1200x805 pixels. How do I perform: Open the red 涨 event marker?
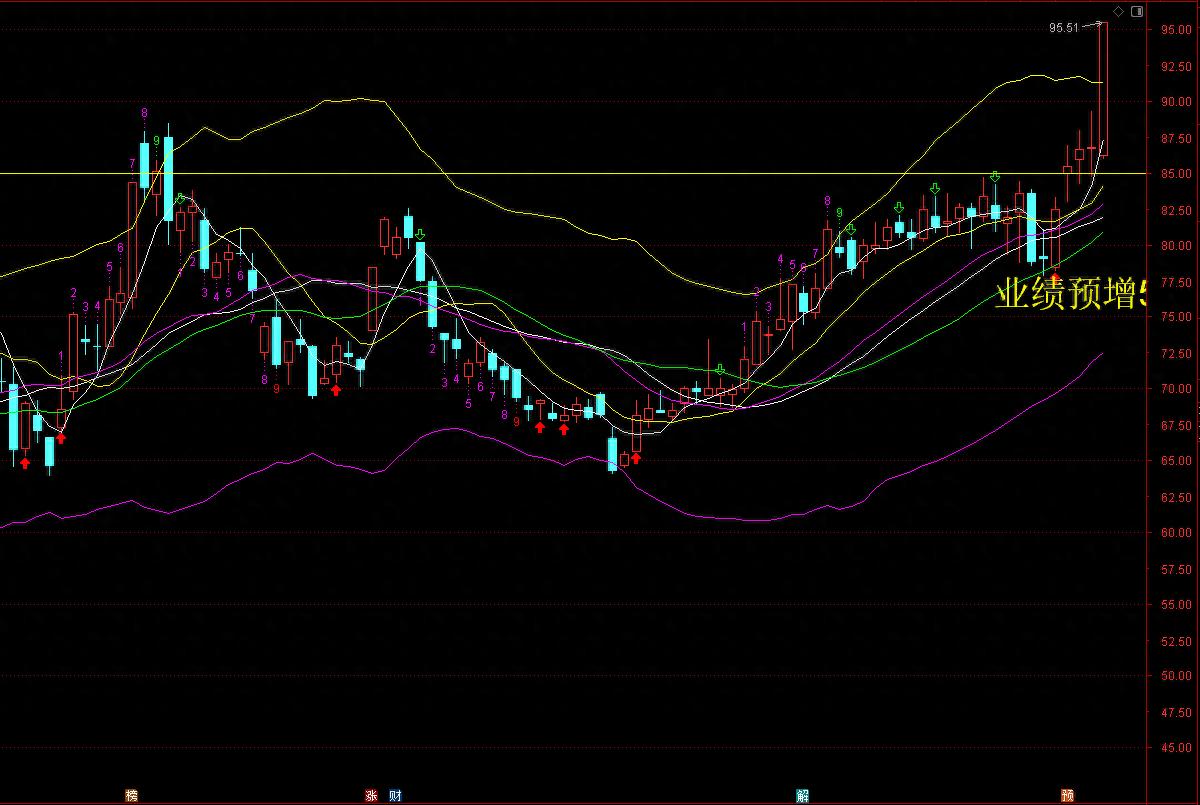pos(372,796)
